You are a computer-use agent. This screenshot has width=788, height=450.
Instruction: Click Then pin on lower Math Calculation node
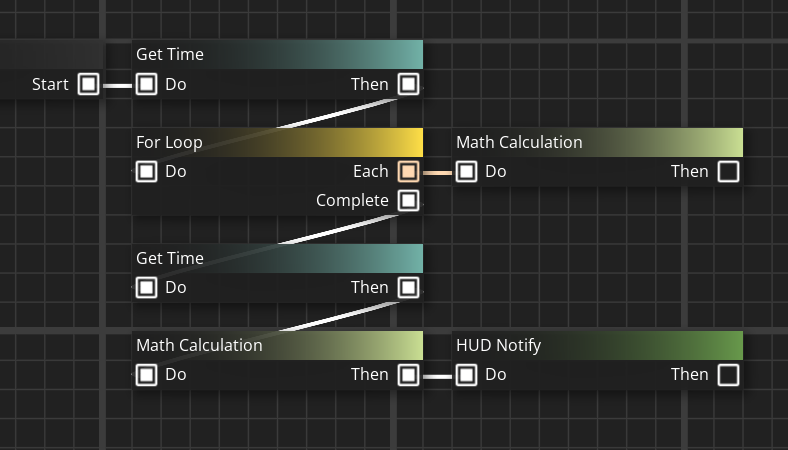click(x=408, y=375)
